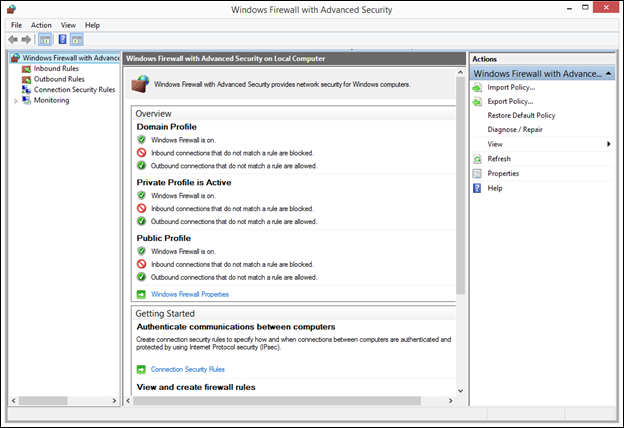
Task: Click the brick wall globe icon in description banner
Action: coord(140,84)
